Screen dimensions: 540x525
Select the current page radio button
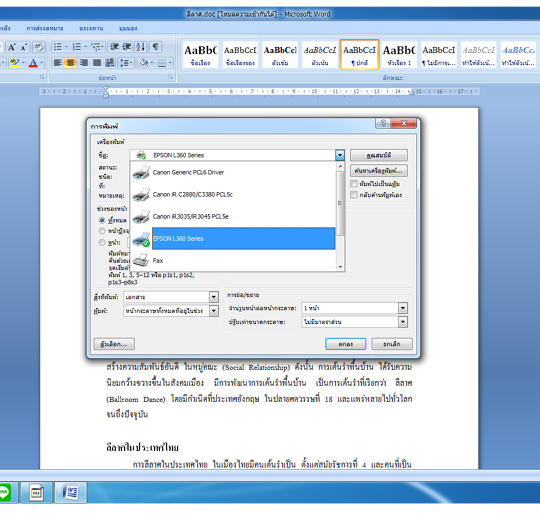click(x=102, y=230)
